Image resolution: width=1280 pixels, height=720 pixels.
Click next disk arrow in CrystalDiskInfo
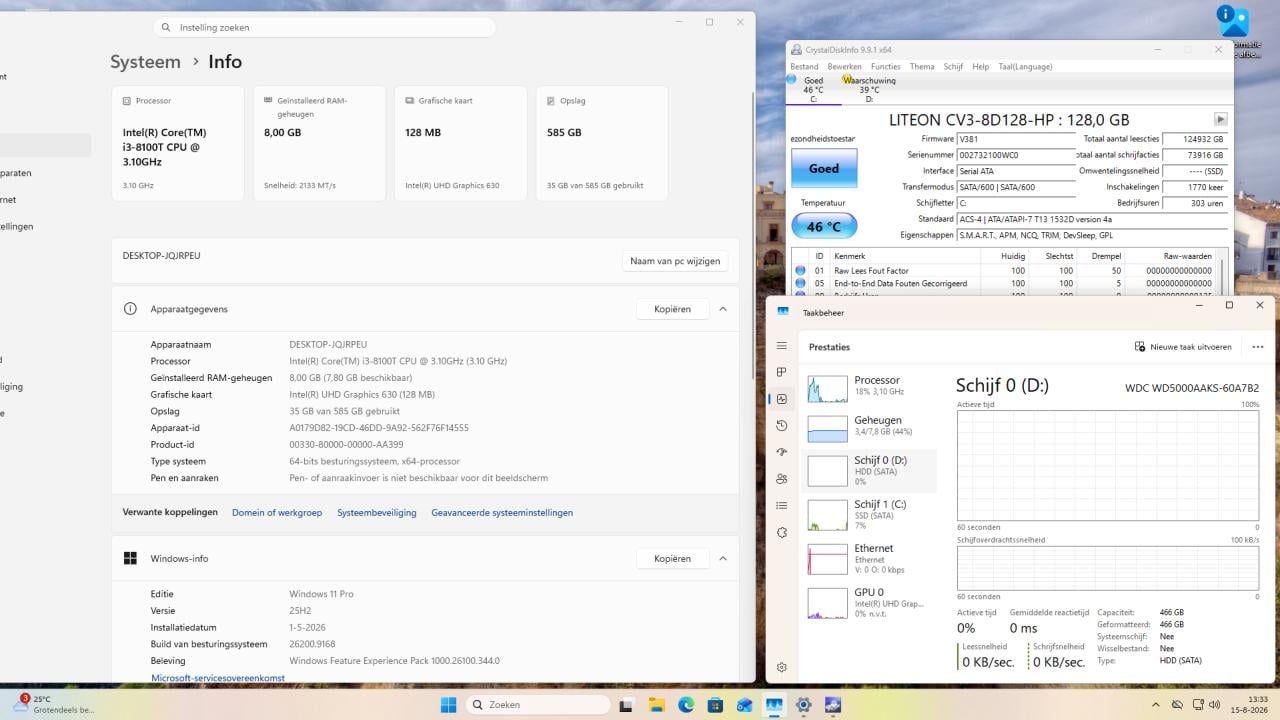(x=1220, y=119)
